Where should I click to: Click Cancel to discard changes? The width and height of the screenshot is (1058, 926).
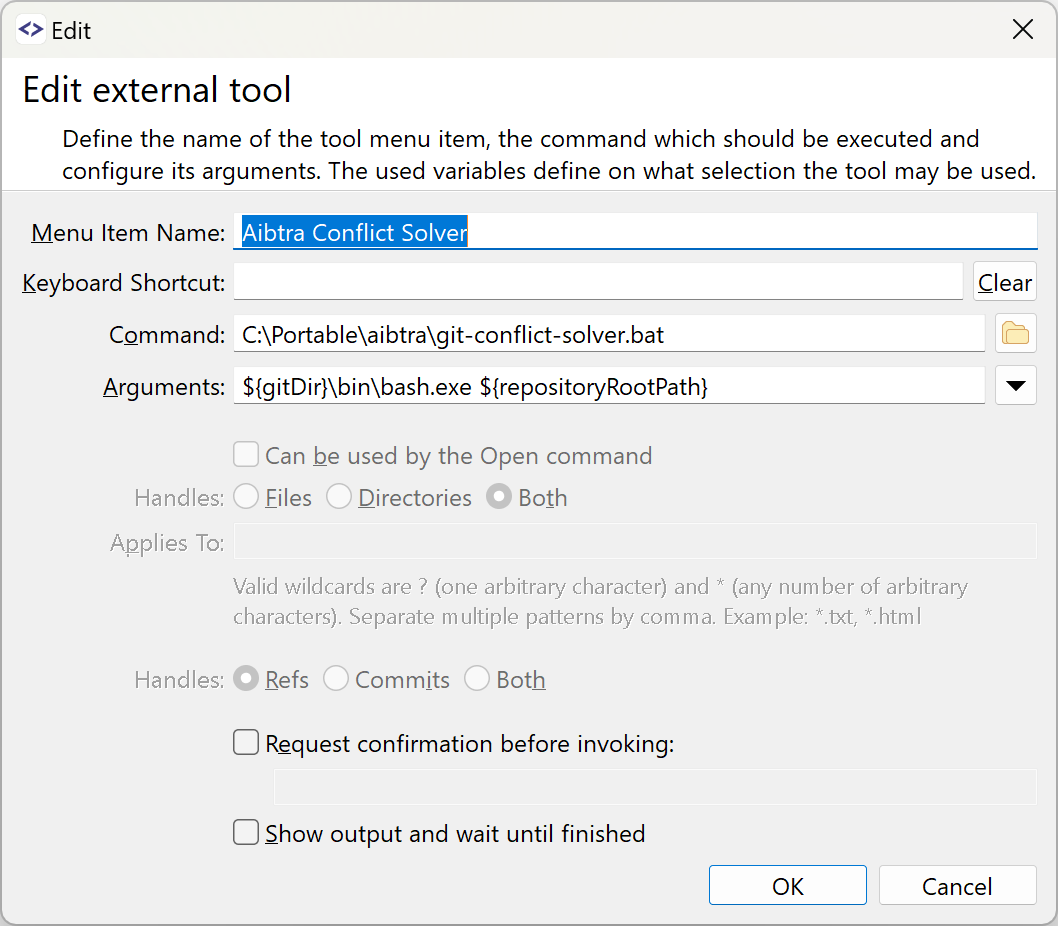957,885
